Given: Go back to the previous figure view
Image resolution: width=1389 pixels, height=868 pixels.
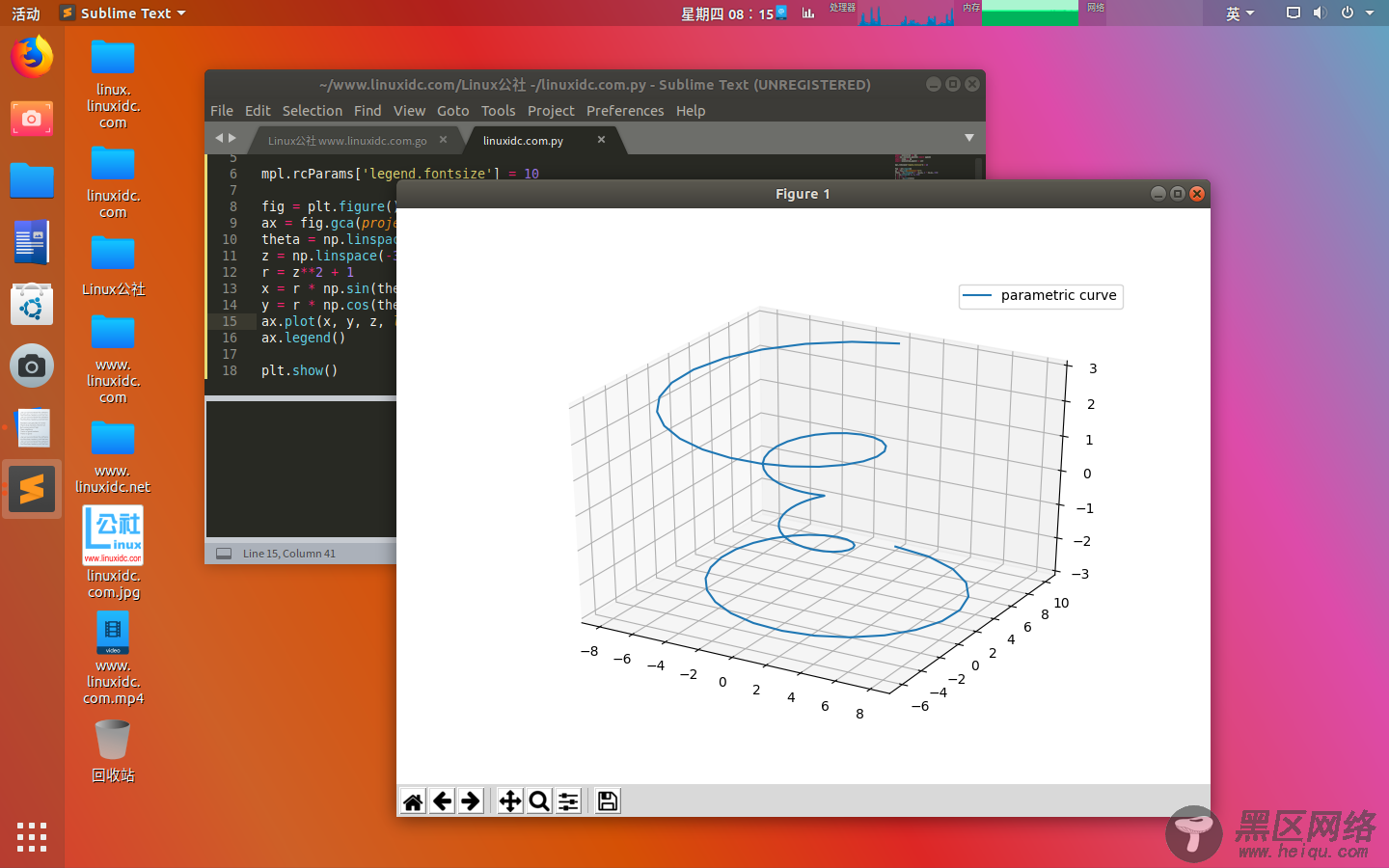Looking at the screenshot, I should tap(442, 801).
